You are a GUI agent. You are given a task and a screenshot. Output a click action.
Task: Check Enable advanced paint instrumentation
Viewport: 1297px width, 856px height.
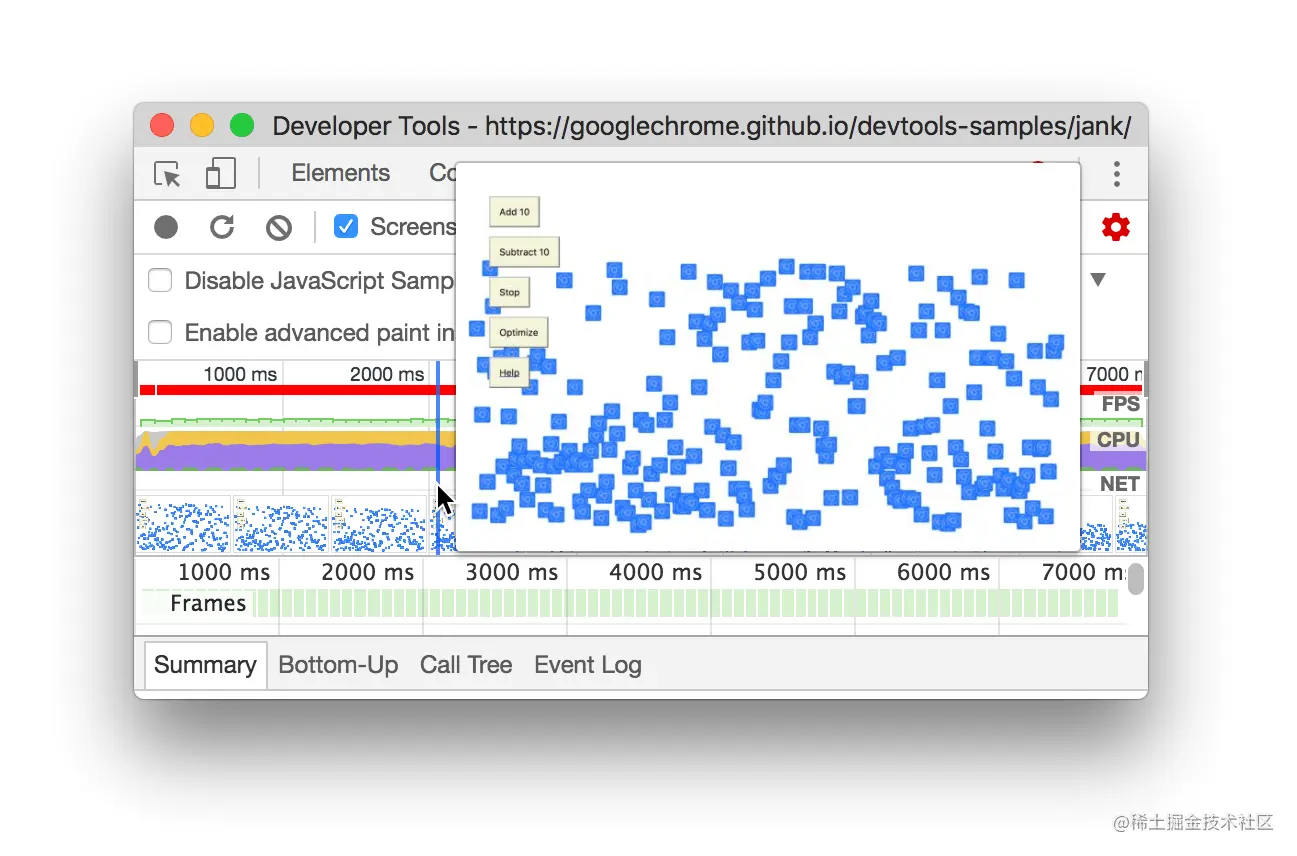[160, 332]
